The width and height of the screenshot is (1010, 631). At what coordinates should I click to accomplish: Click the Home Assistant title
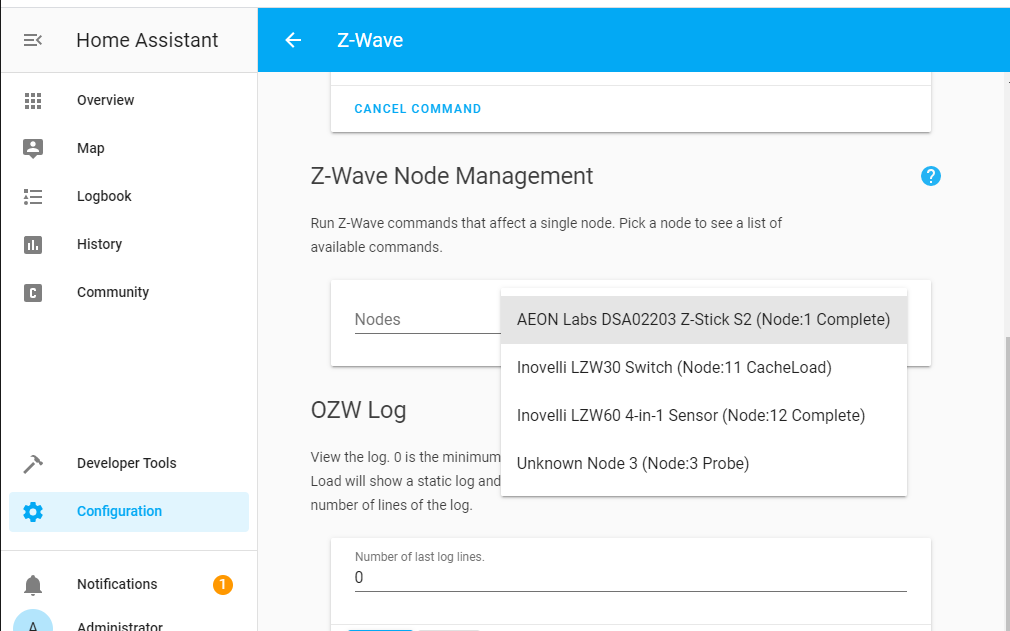pos(148,40)
